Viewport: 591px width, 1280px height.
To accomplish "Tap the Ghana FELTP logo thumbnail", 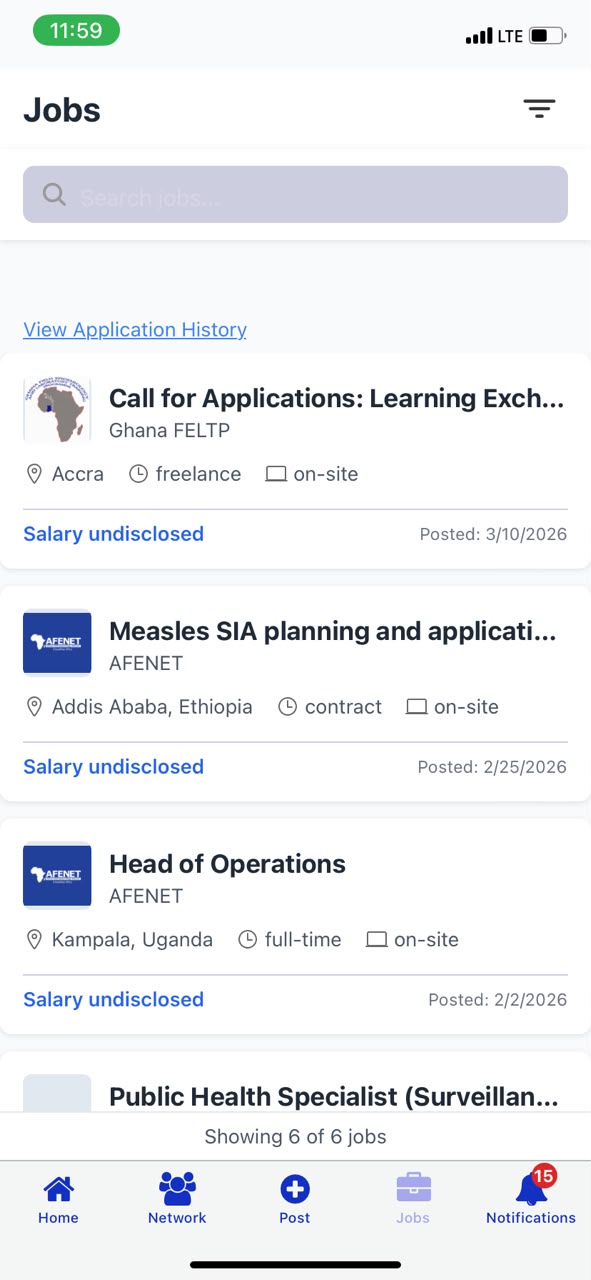I will pos(57,410).
